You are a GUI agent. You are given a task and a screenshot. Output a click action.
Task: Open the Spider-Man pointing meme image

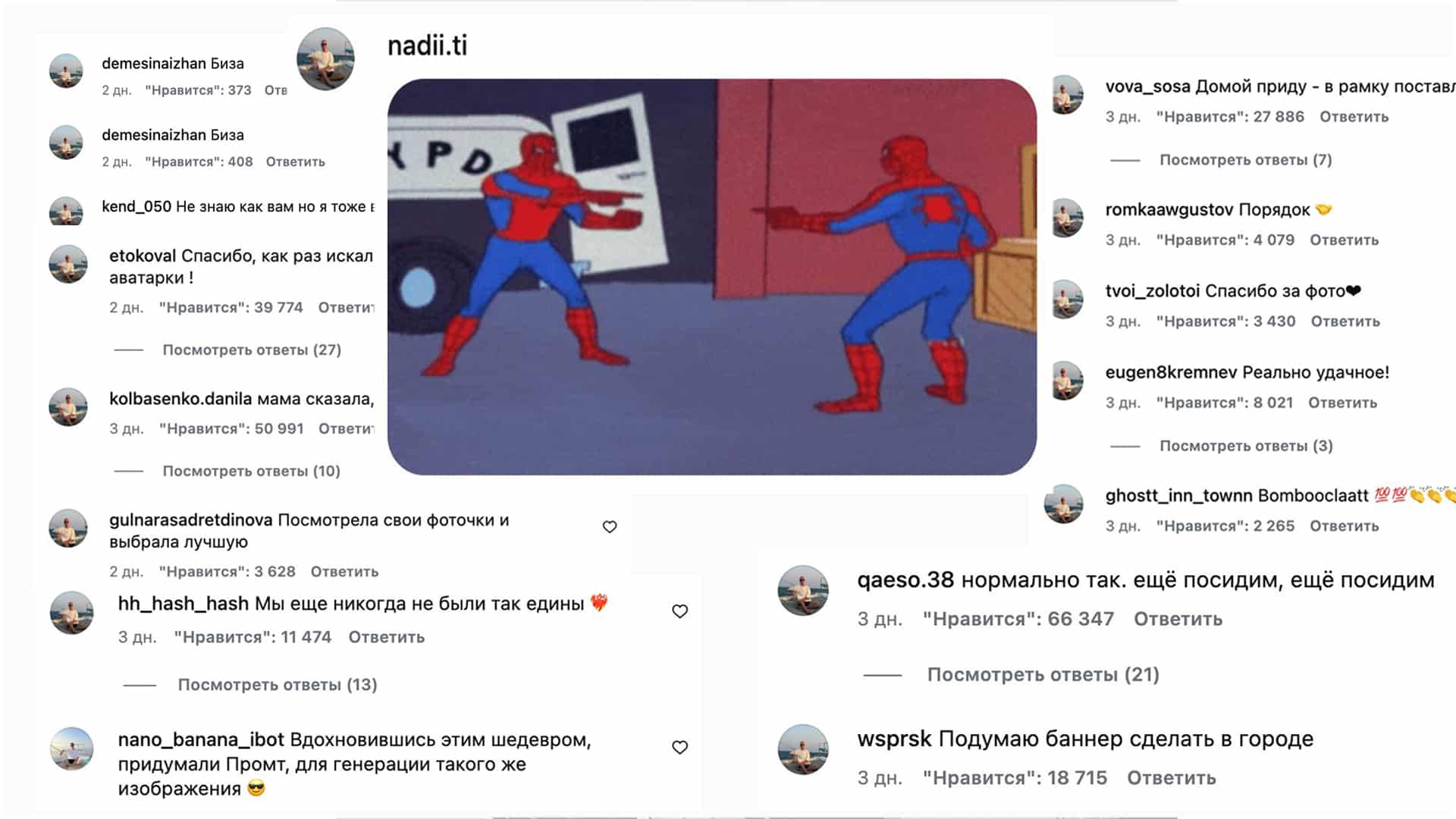711,277
